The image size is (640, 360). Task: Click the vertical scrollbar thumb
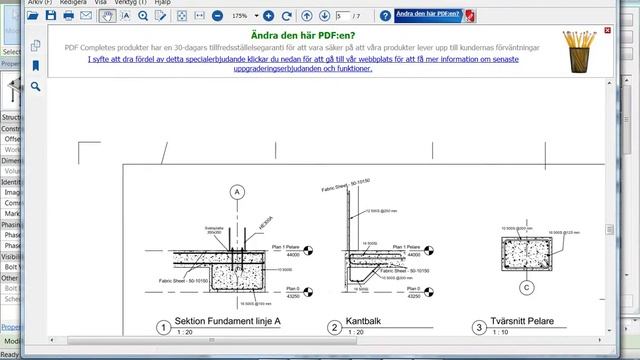point(609,229)
